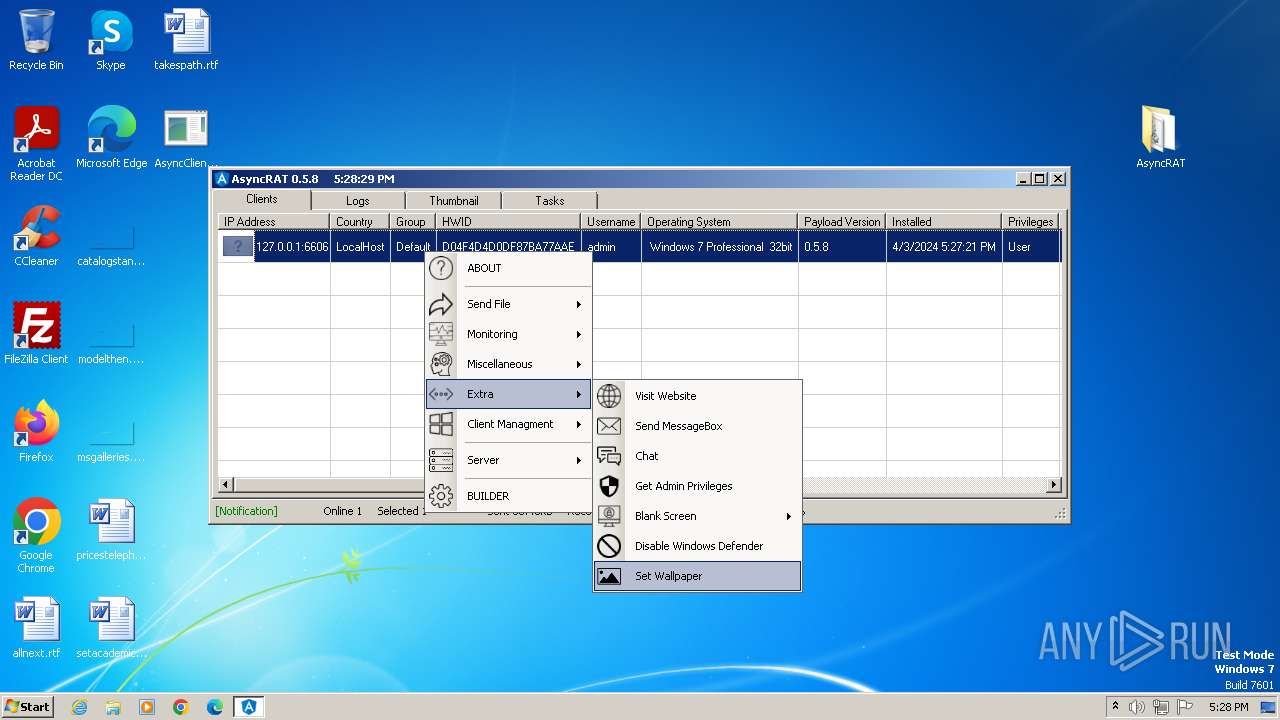This screenshot has height=720, width=1280.
Task: Click the [Notification] status bar label
Action: click(246, 511)
